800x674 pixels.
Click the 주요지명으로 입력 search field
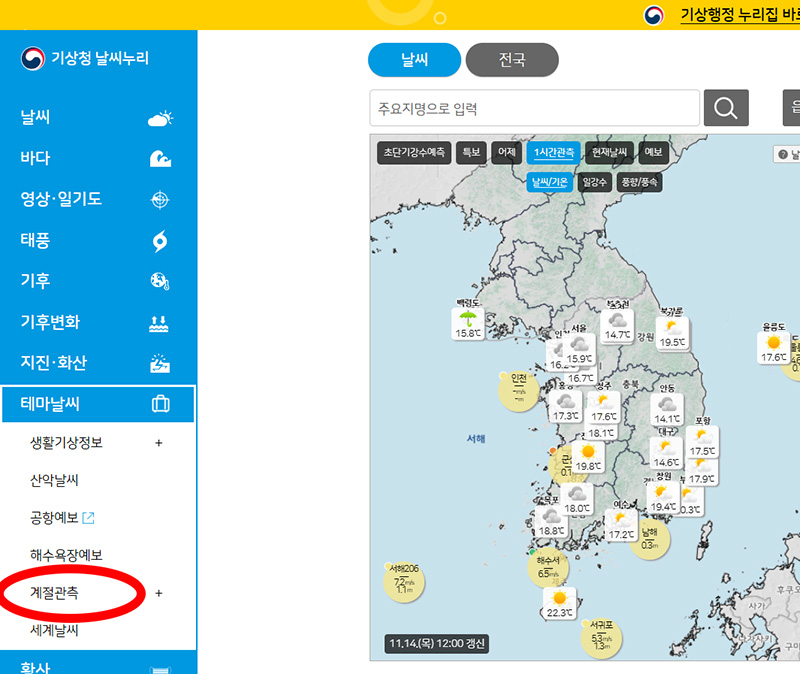pos(534,108)
